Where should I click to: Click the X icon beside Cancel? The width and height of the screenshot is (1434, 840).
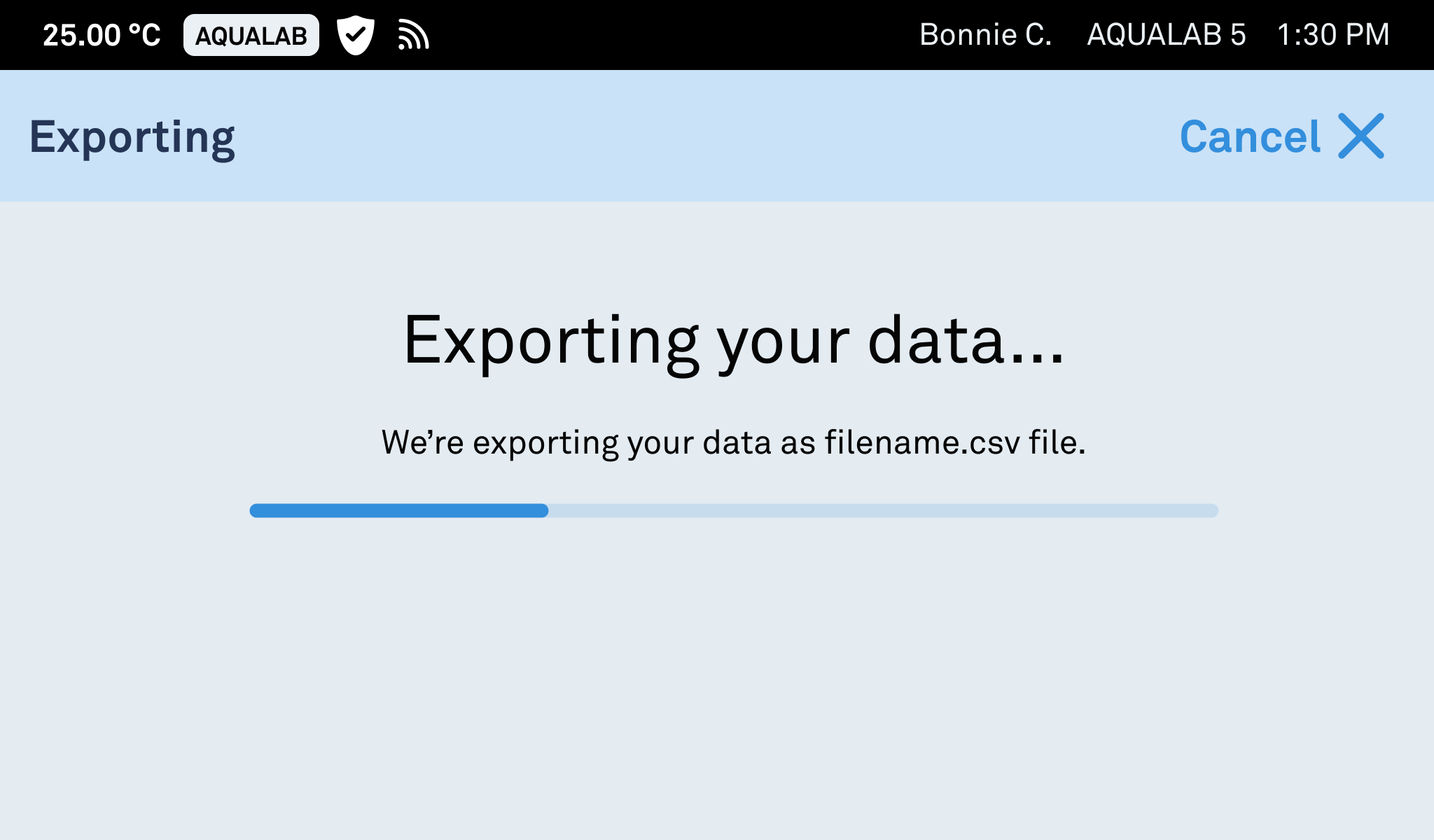[x=1361, y=136]
